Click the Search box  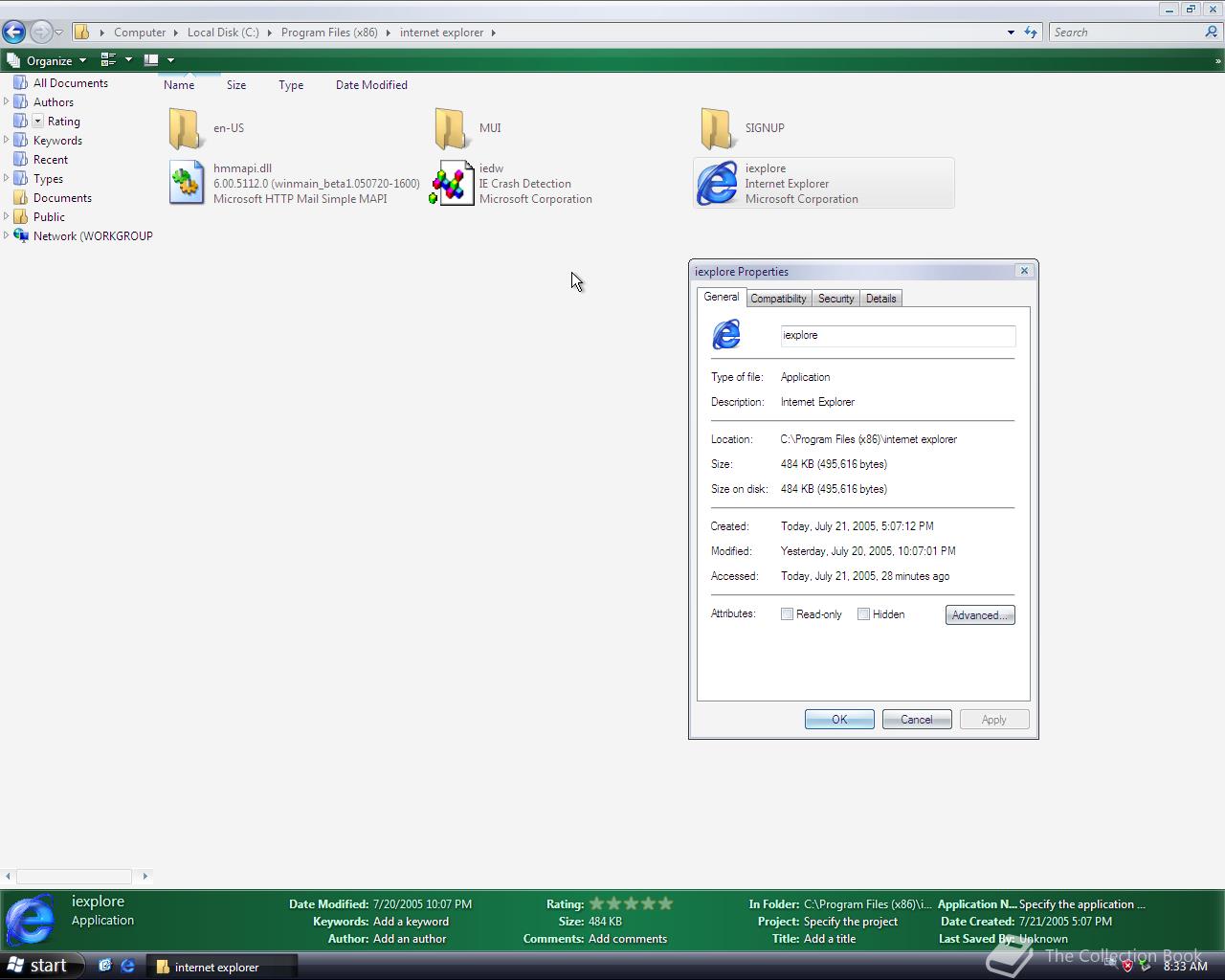click(x=1125, y=33)
